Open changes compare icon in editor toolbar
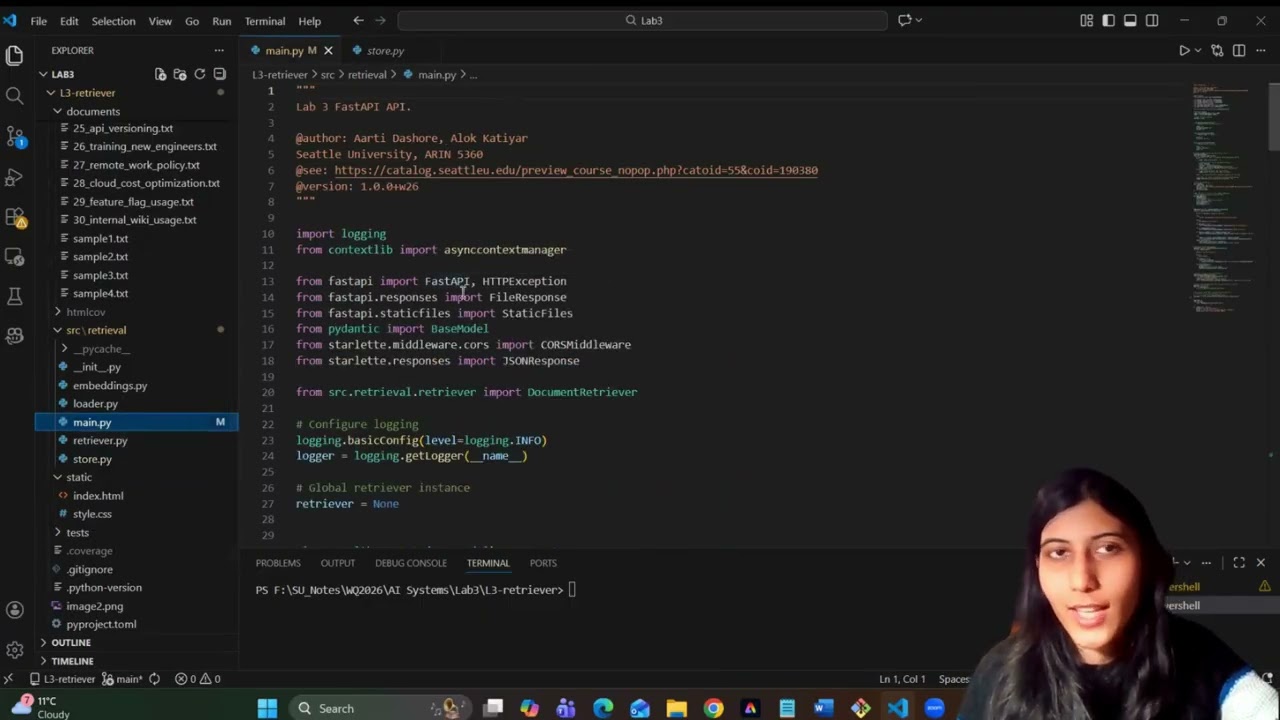Viewport: 1280px width, 720px height. [x=1217, y=50]
